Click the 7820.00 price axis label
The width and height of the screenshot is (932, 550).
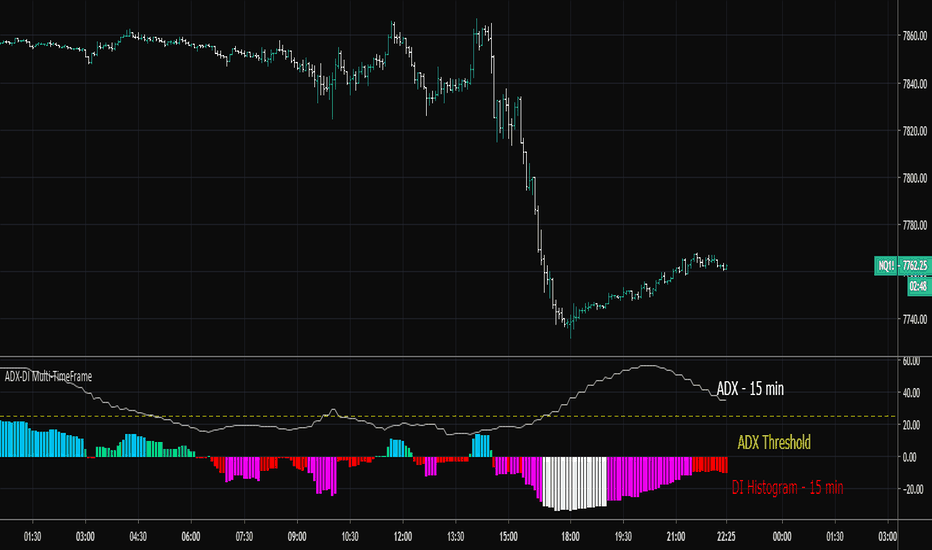click(x=915, y=131)
